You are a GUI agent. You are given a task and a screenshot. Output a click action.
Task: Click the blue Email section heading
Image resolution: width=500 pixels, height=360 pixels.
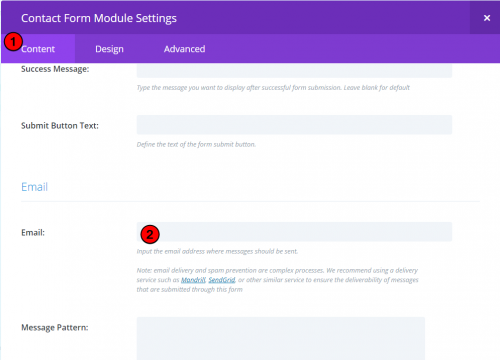coord(34,187)
